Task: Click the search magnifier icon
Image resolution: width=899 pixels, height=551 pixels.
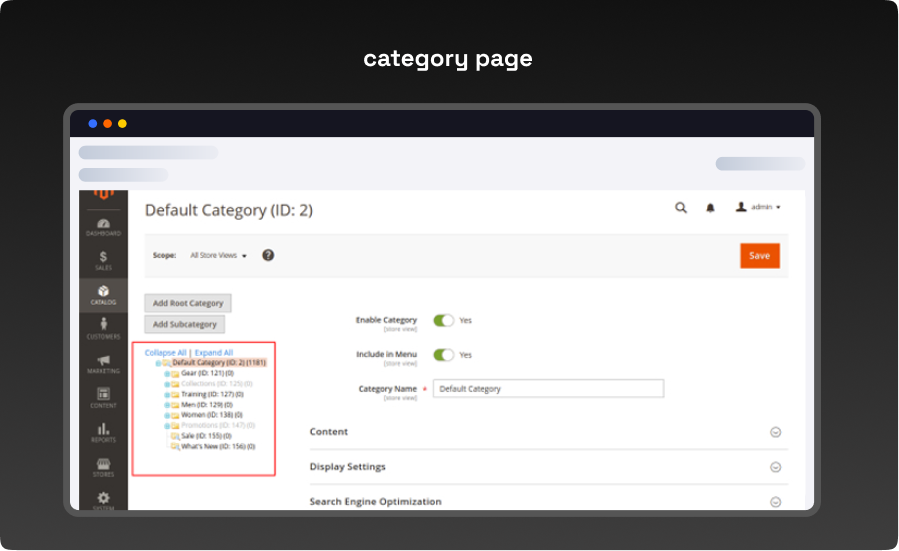Action: 681,208
